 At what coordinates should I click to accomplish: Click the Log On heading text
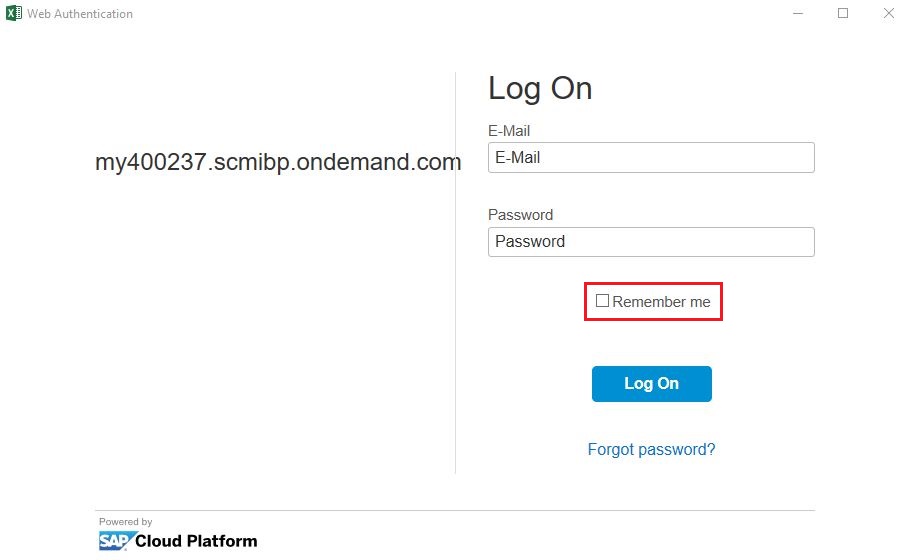540,89
